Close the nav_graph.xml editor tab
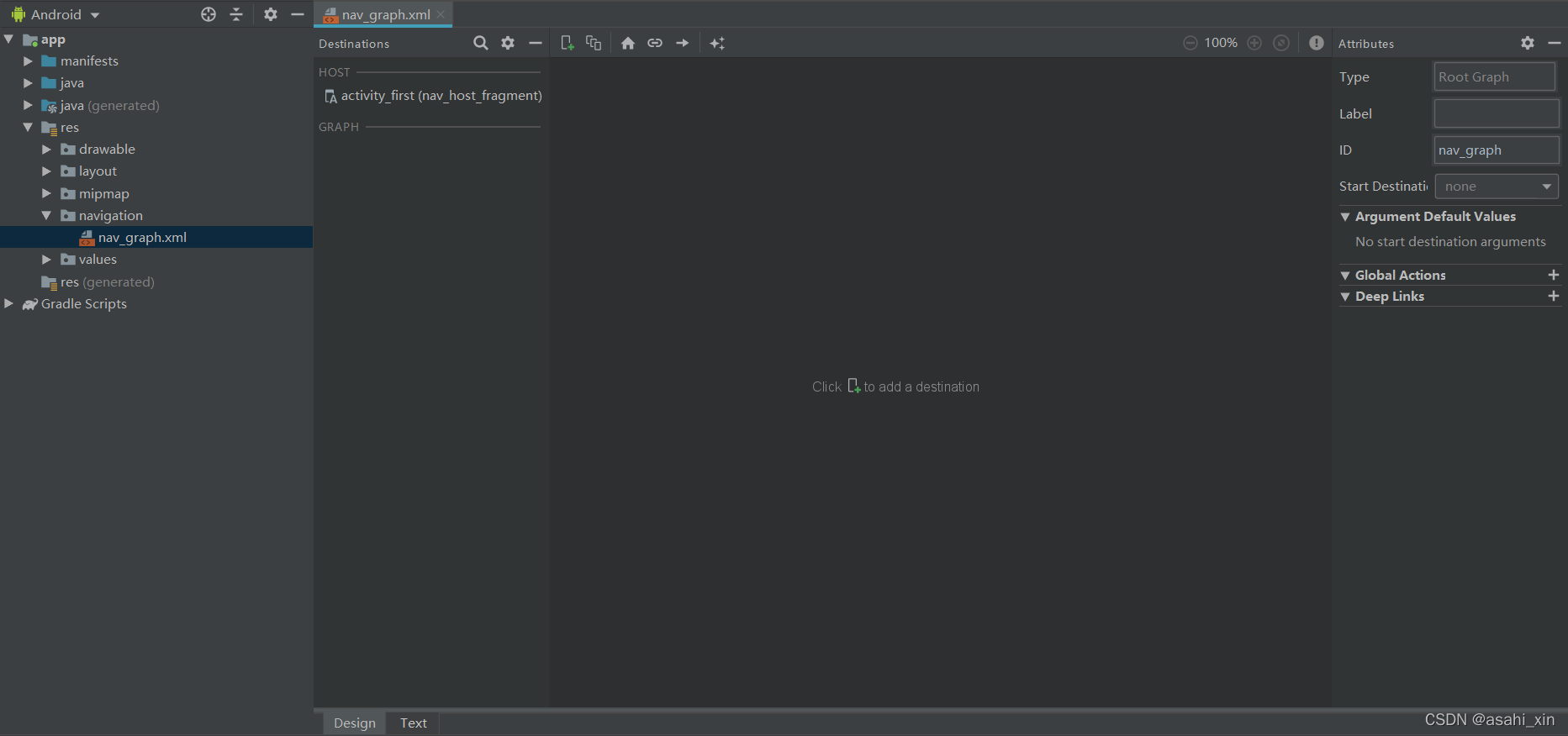The image size is (1568, 736). click(441, 14)
